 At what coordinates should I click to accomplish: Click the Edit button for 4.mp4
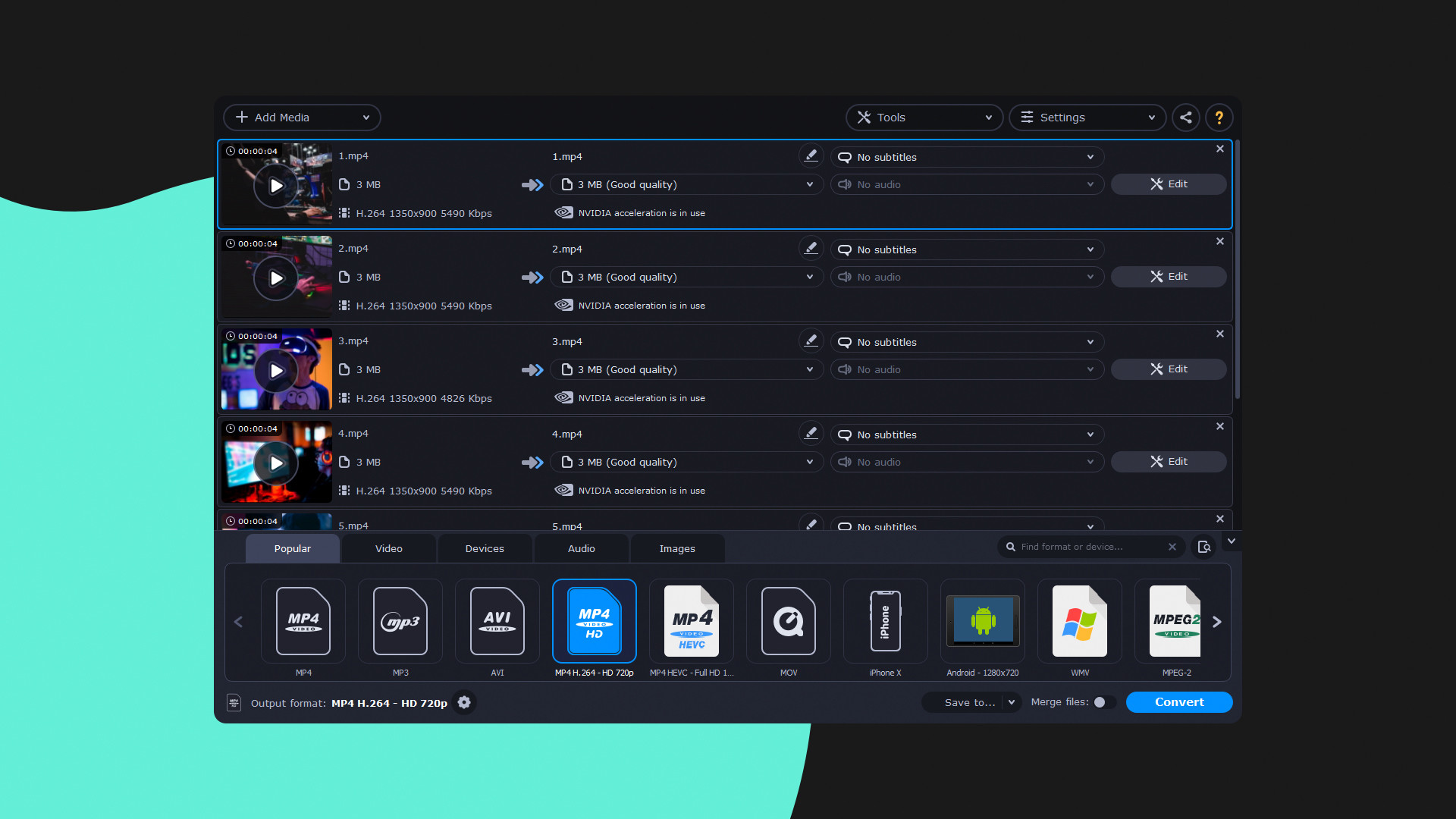point(1168,461)
